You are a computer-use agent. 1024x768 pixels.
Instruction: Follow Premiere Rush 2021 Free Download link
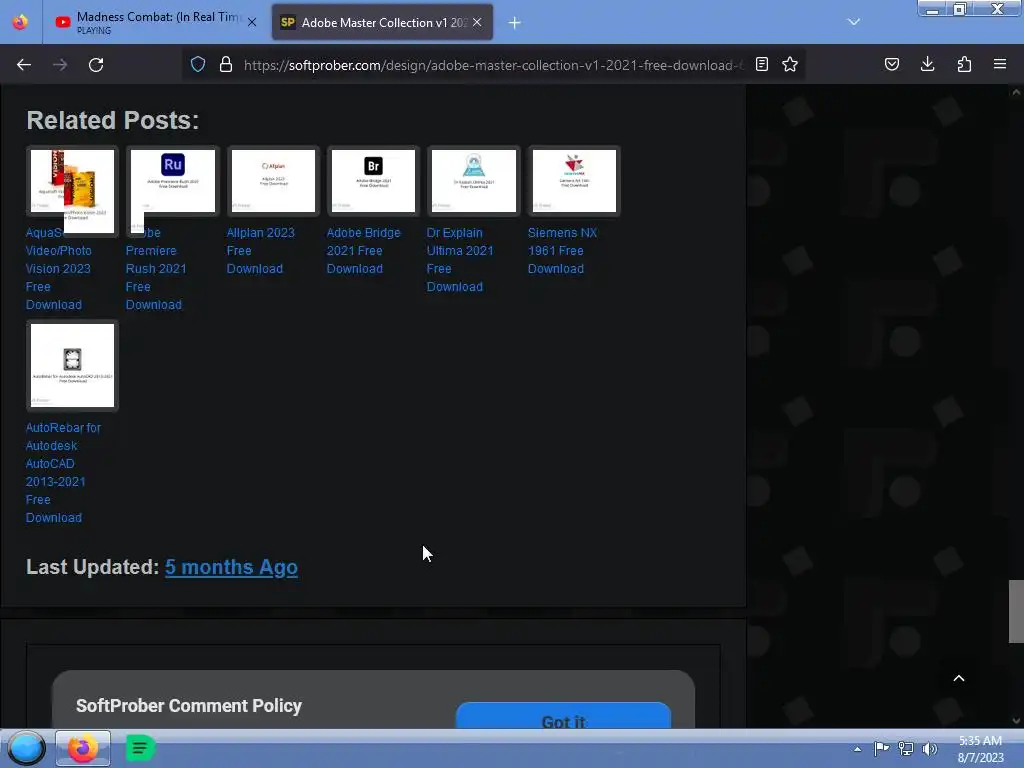(156, 268)
